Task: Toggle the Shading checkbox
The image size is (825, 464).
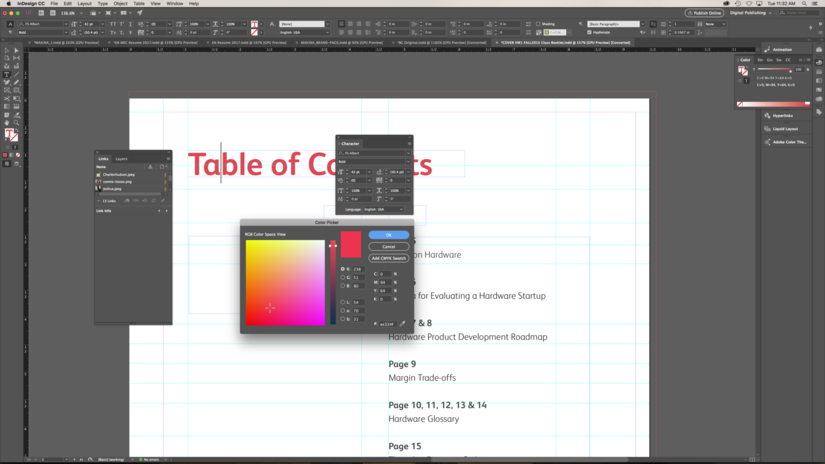Action: [538, 24]
